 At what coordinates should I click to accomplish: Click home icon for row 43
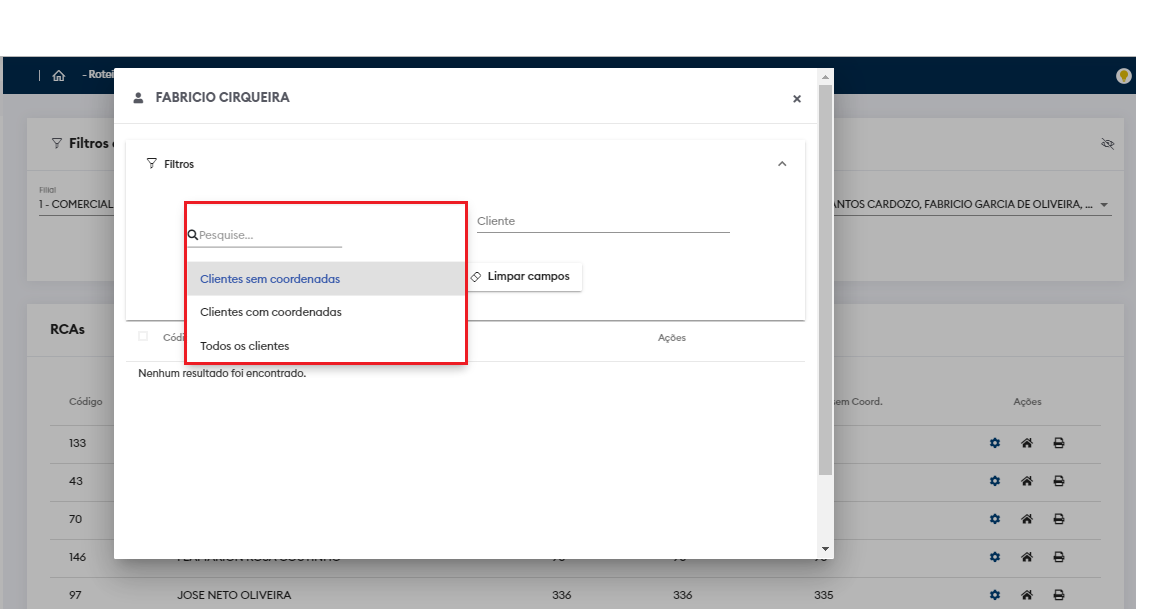(x=1027, y=481)
